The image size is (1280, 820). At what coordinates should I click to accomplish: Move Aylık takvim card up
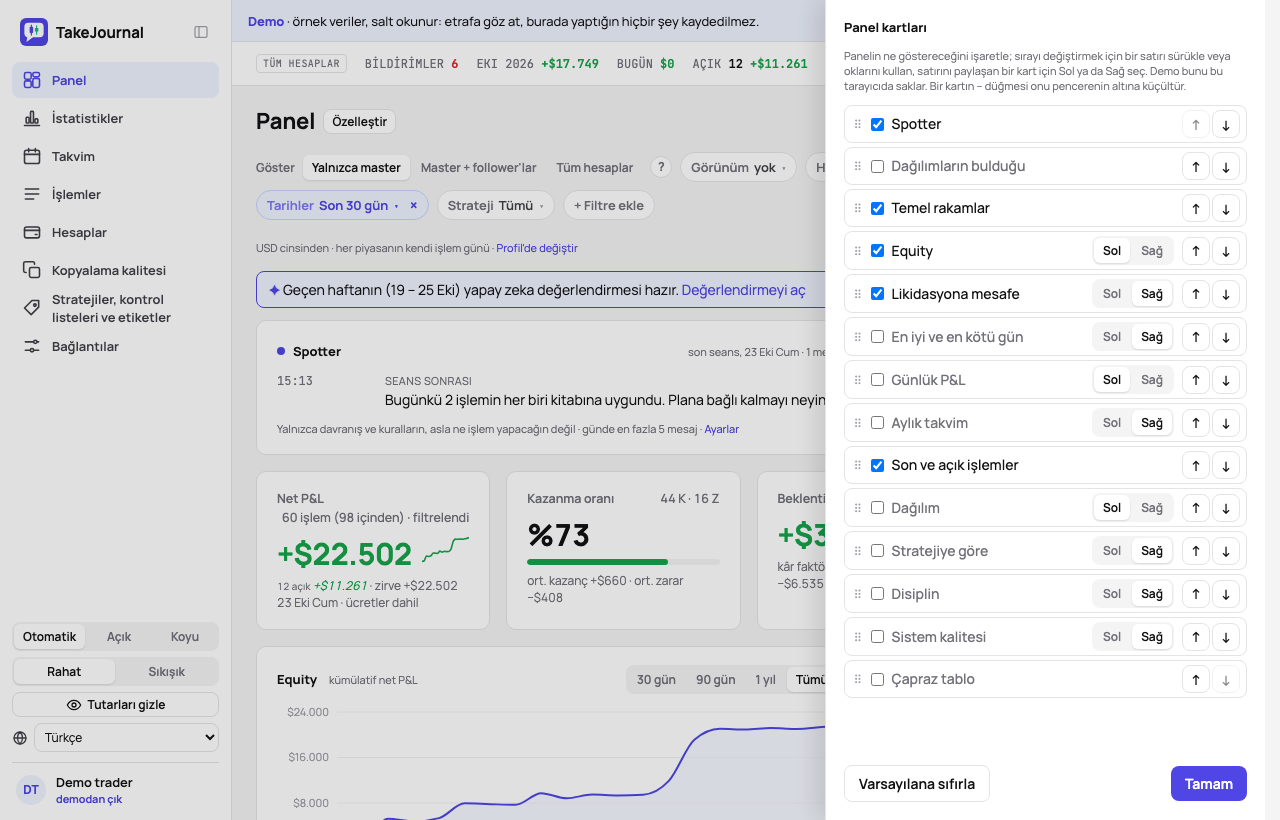pos(1195,423)
